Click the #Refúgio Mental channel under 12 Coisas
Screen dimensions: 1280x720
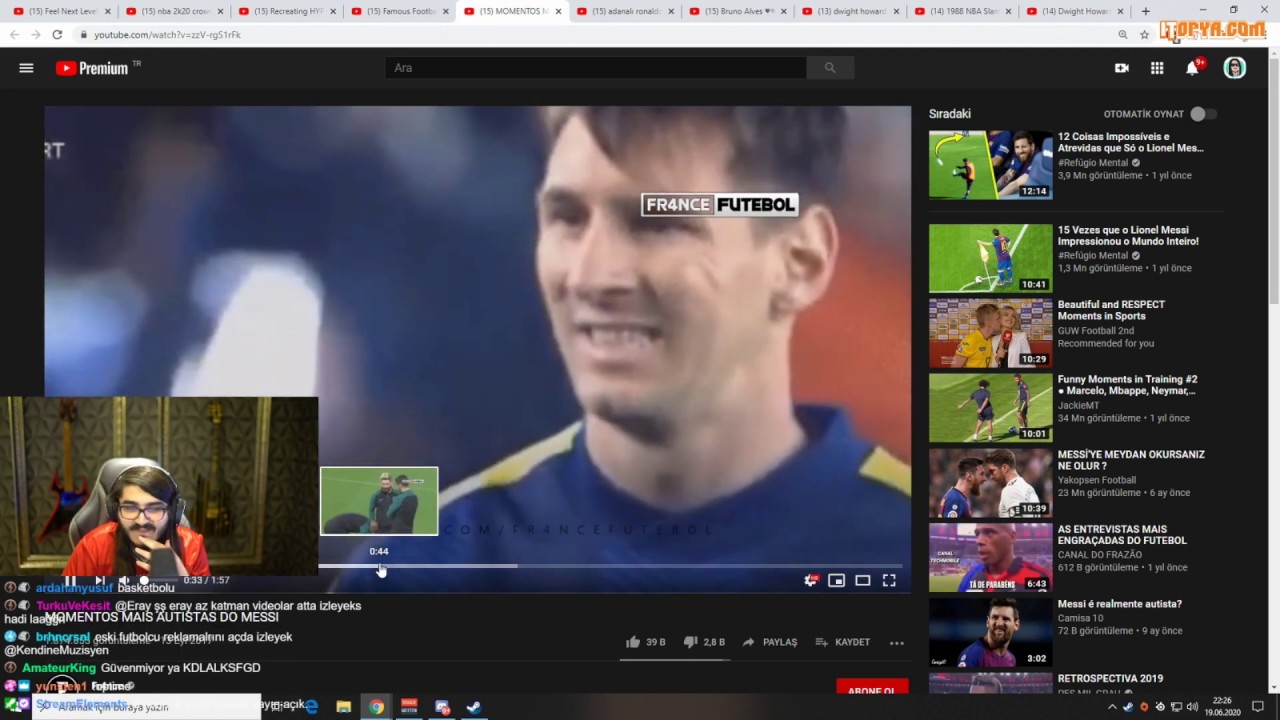click(x=1093, y=163)
